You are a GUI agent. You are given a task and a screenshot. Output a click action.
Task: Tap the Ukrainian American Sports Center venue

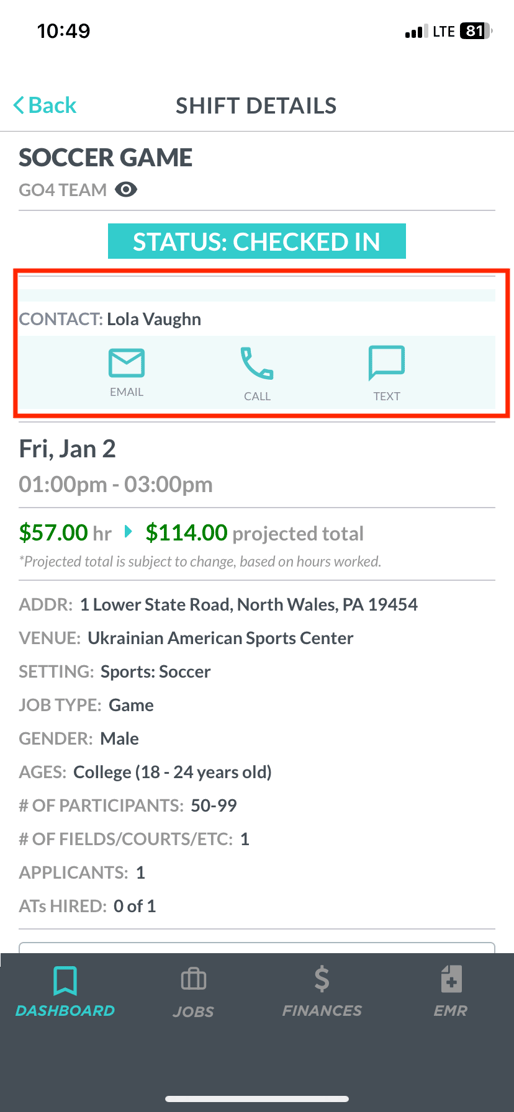tap(220, 638)
